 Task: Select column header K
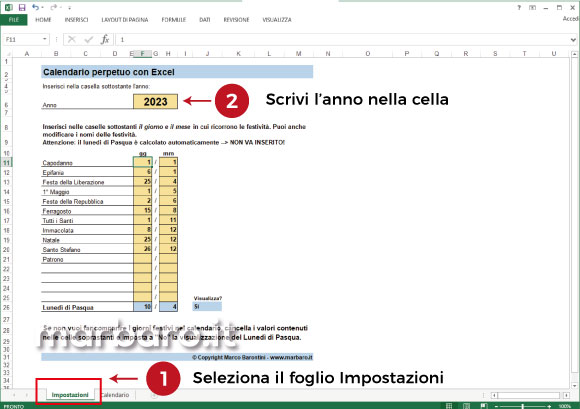pyautogui.click(x=239, y=54)
